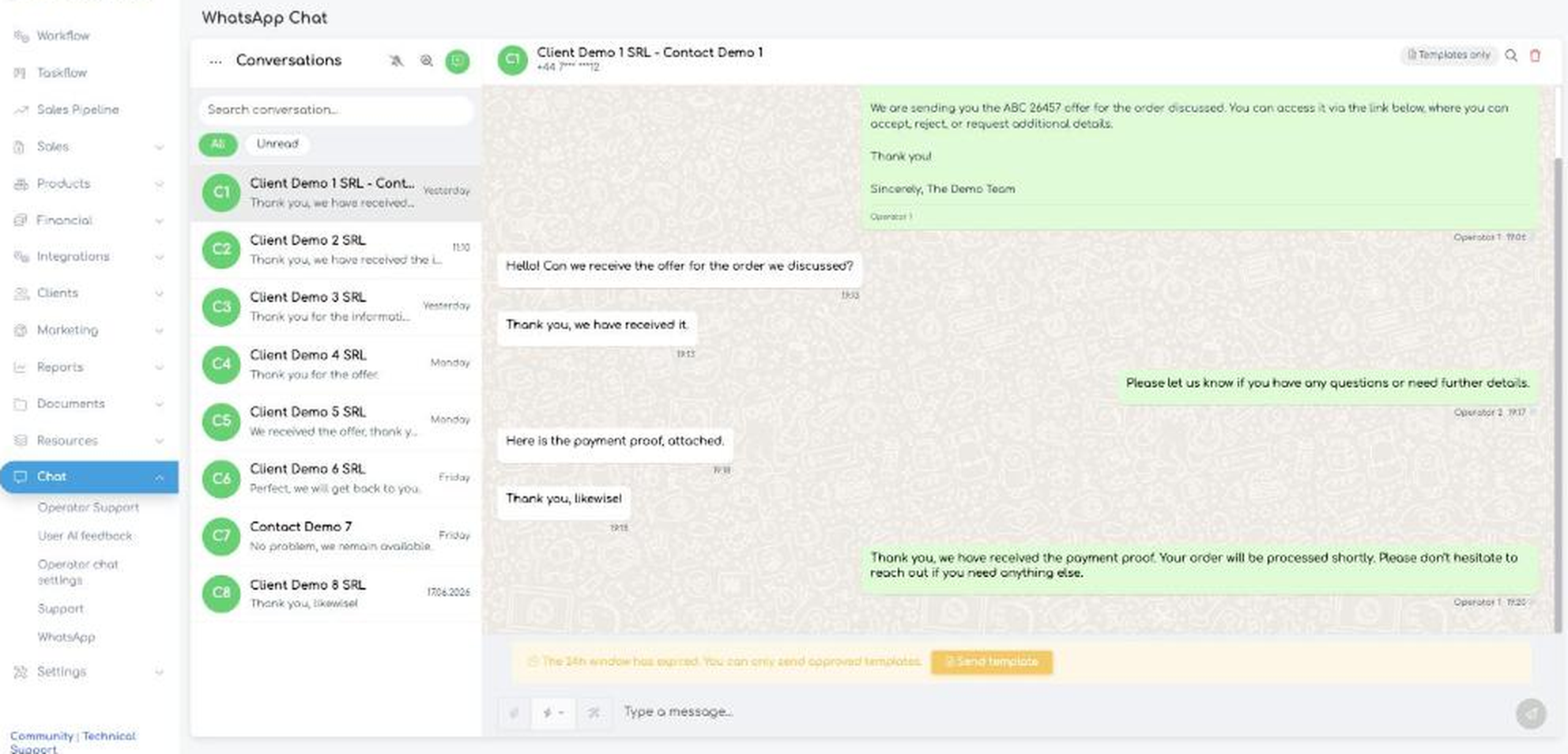
Task: Attach a file with the paperclip icon
Action: [514, 713]
